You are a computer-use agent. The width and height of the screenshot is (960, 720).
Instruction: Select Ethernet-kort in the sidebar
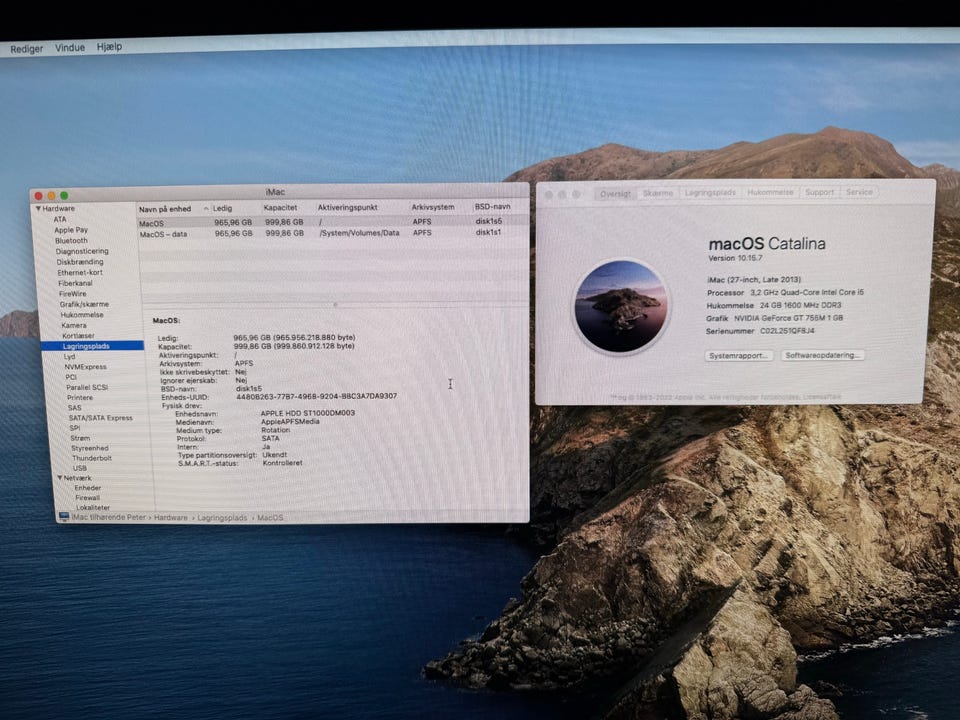pos(80,272)
